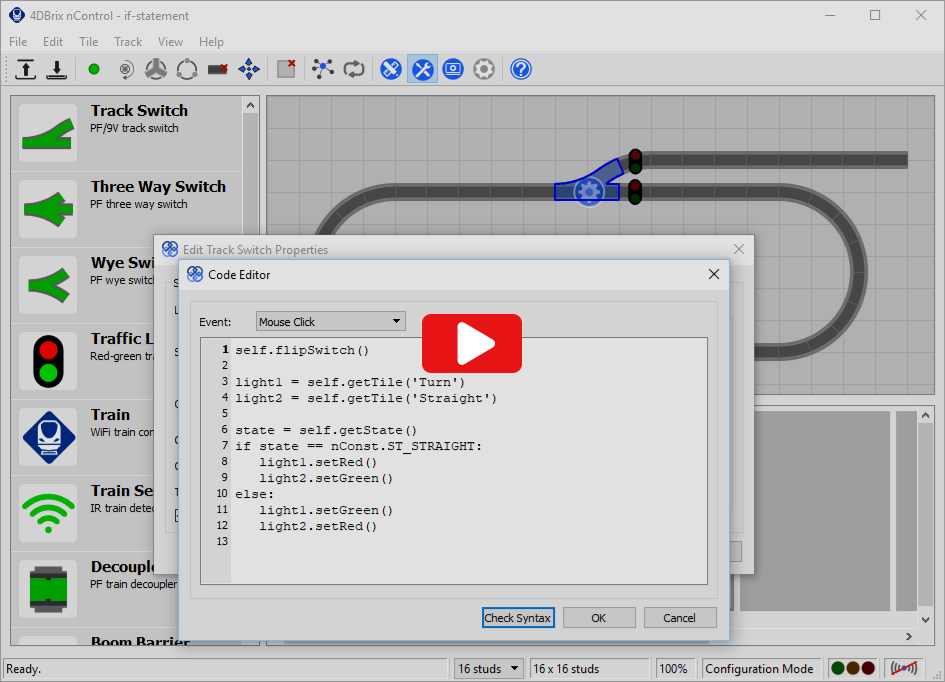Open the Help menu
Screen dimensions: 945x682
pyautogui.click(x=212, y=42)
